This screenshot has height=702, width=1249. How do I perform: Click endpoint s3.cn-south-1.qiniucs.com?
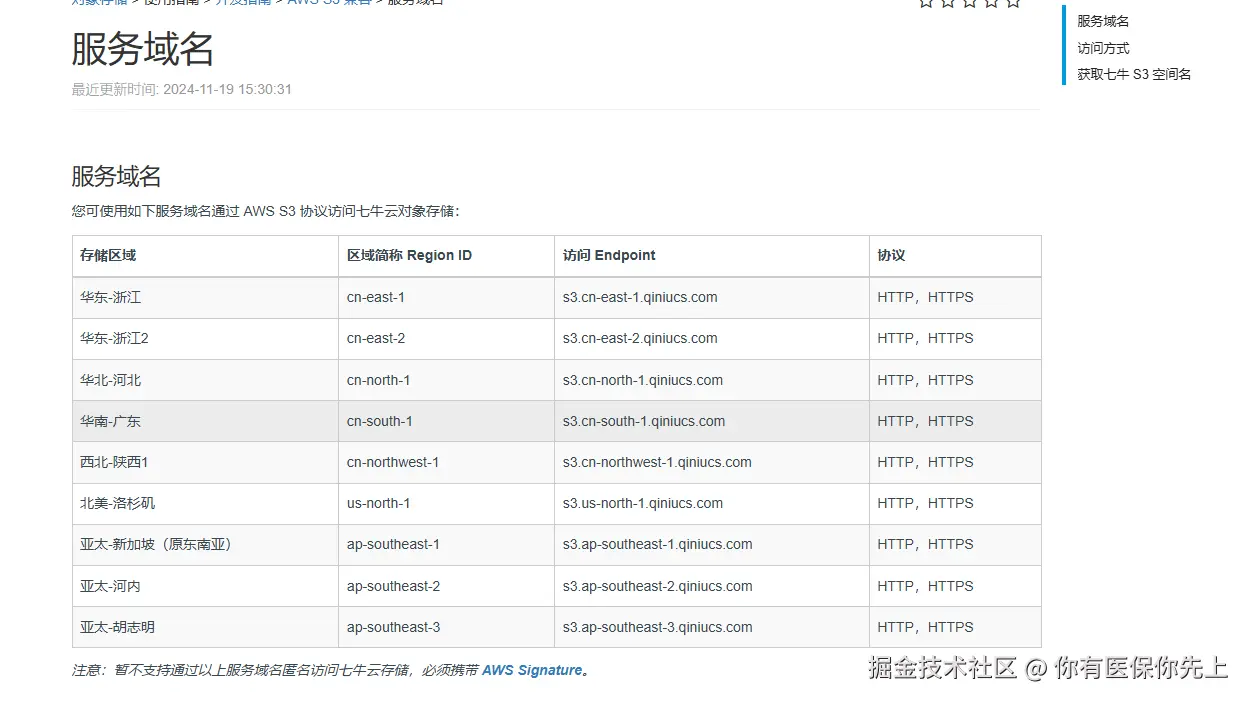pyautogui.click(x=644, y=421)
